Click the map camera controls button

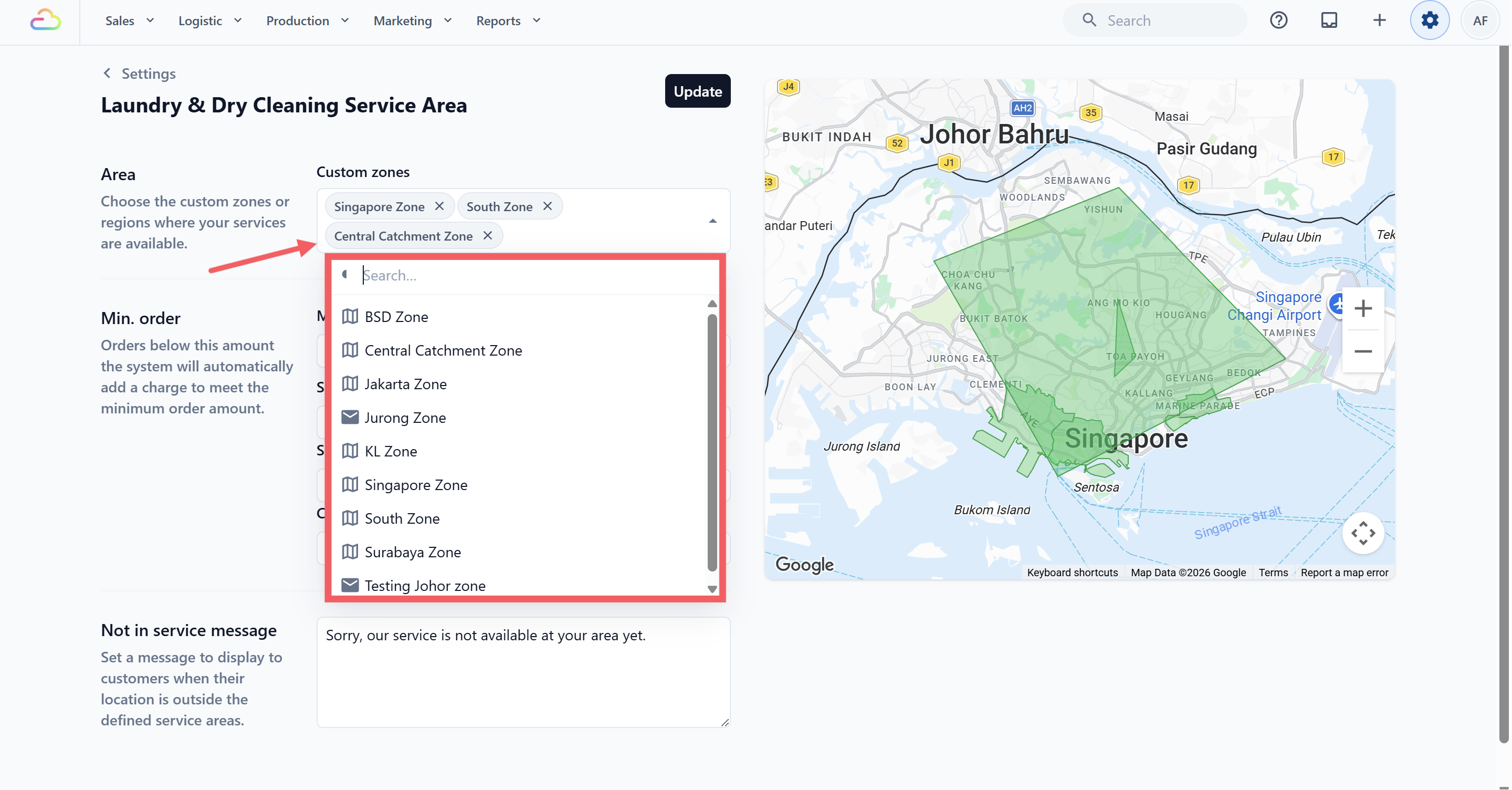1363,533
